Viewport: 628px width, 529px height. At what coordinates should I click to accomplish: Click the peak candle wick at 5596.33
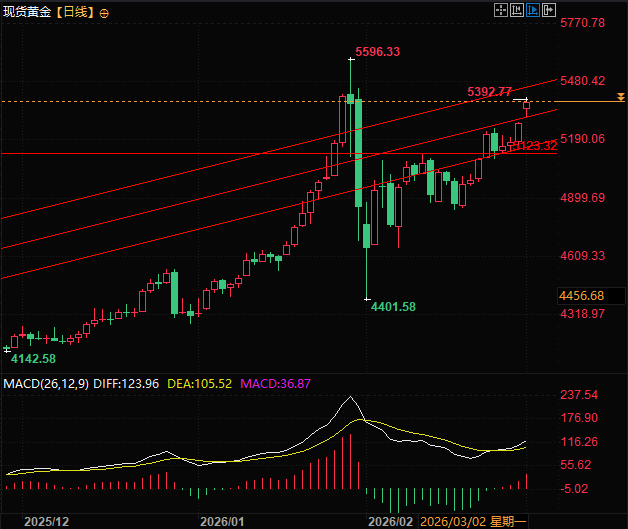tap(350, 77)
